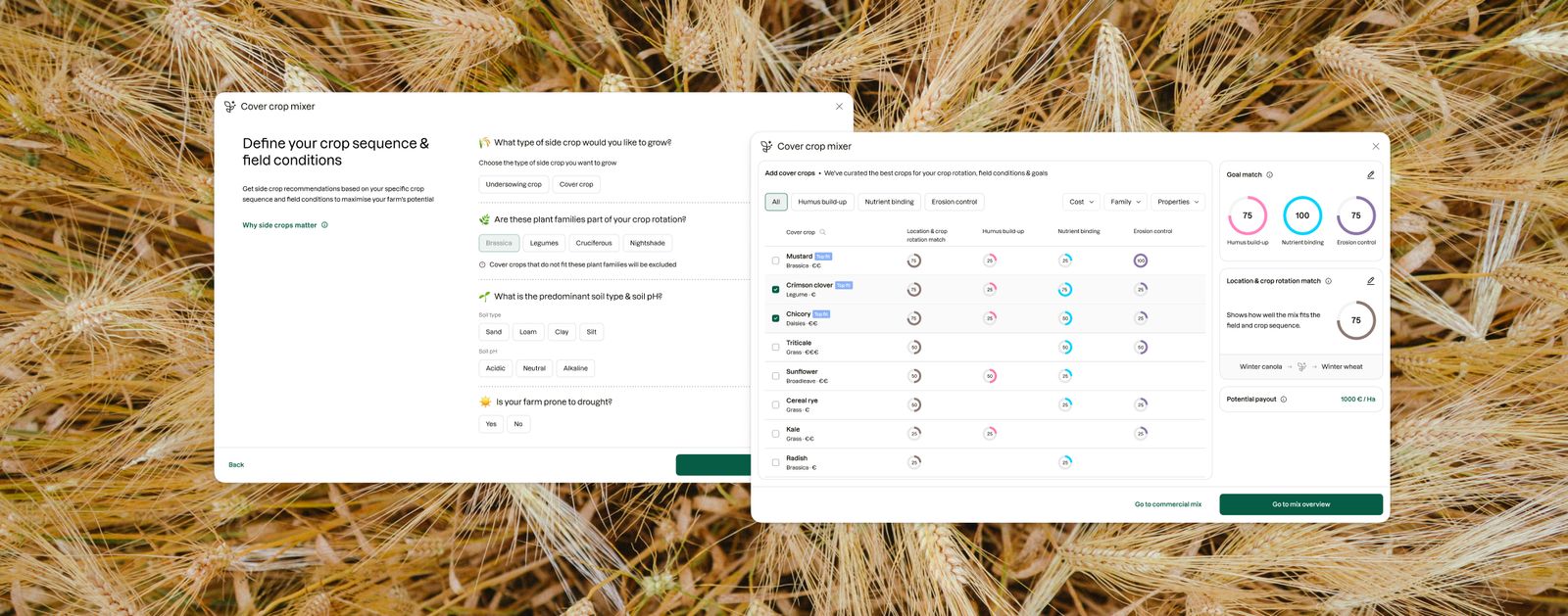Click the Nutrient binding 100 goal ring

coord(1302,215)
